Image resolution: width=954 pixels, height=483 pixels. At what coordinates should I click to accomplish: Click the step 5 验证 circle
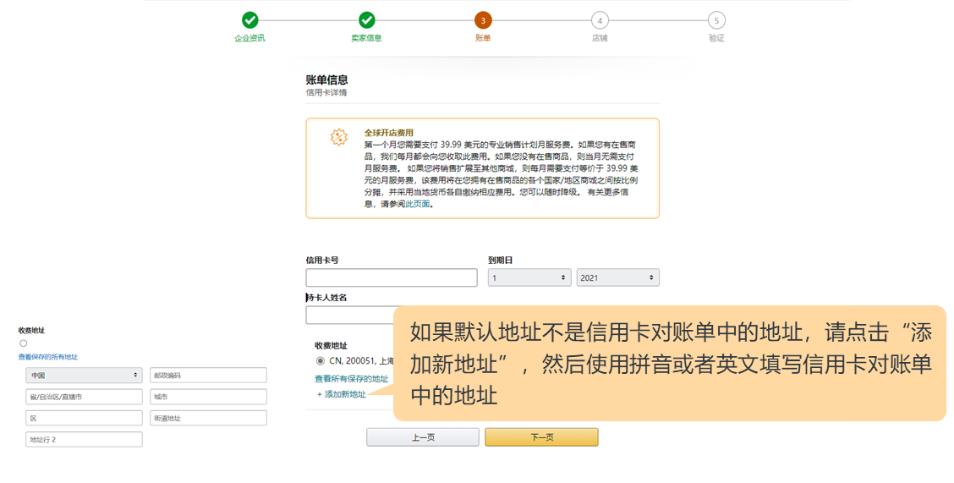pos(716,20)
